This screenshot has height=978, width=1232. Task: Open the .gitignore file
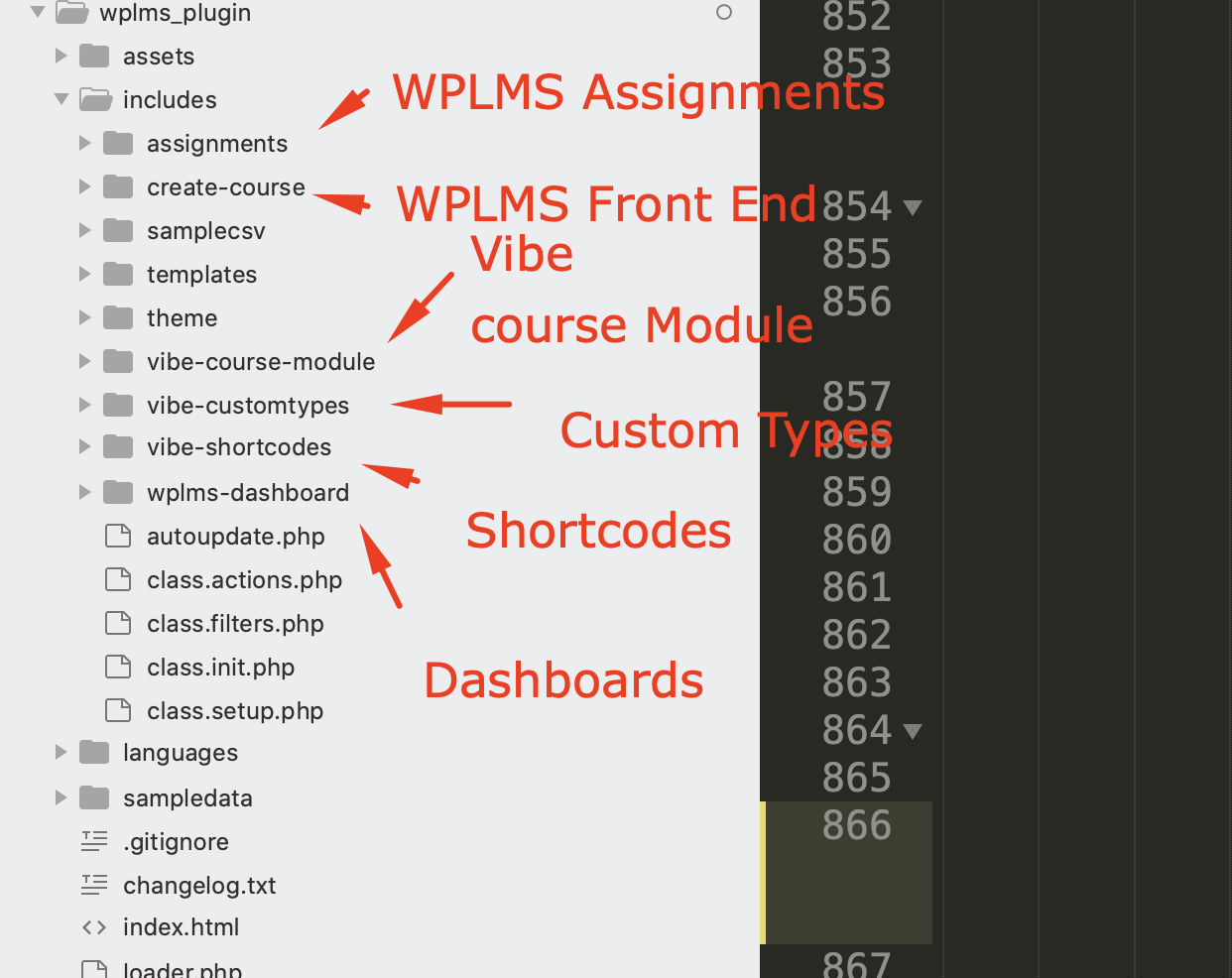tap(176, 842)
